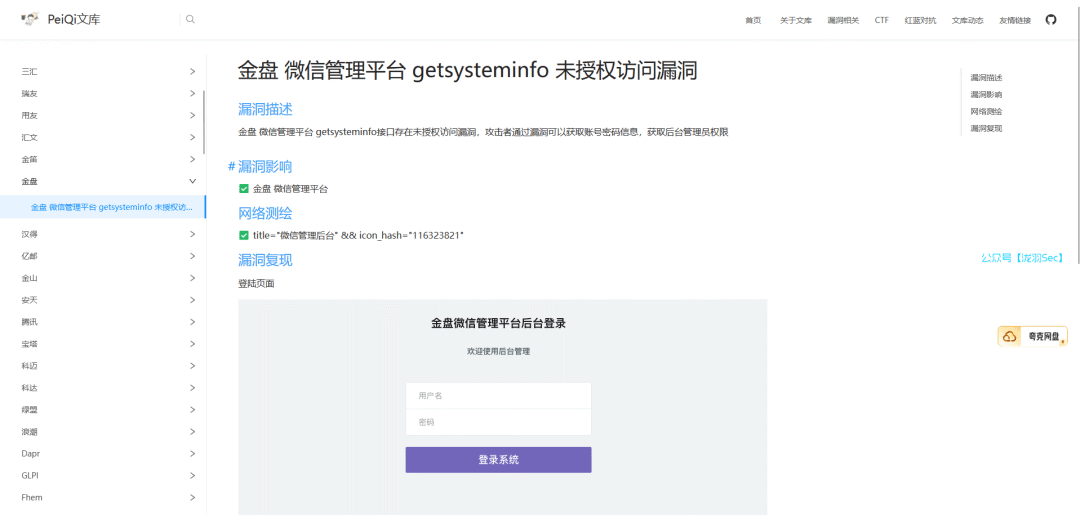This screenshot has height=515, width=1080.
Task: Click the sidebar vertical scrollbar thumb
Action: 204,123
